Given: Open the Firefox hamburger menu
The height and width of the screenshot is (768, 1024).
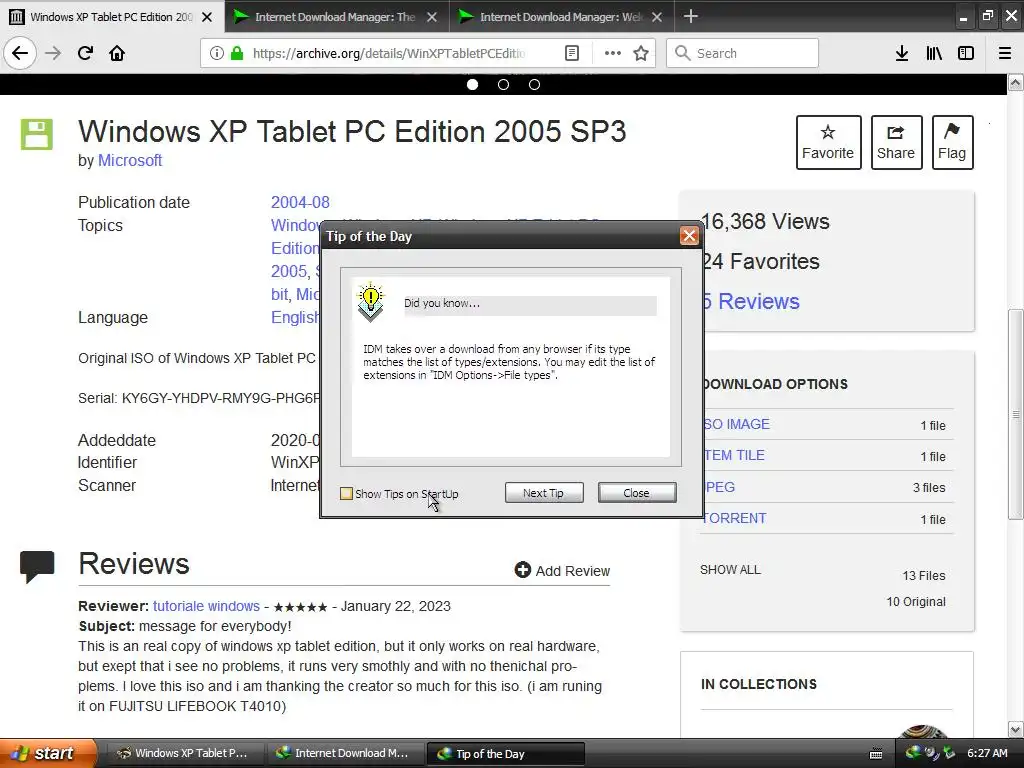Looking at the screenshot, I should (x=1005, y=53).
